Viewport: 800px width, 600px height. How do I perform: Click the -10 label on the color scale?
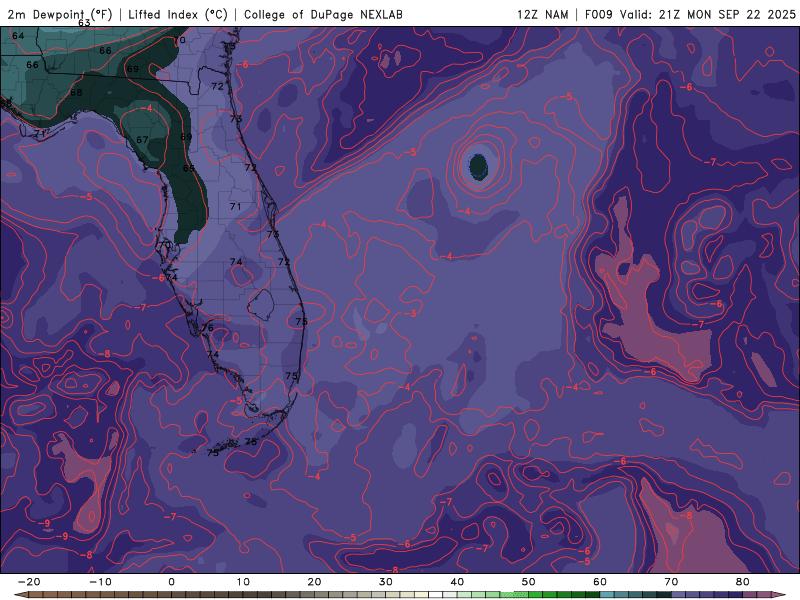[101, 582]
